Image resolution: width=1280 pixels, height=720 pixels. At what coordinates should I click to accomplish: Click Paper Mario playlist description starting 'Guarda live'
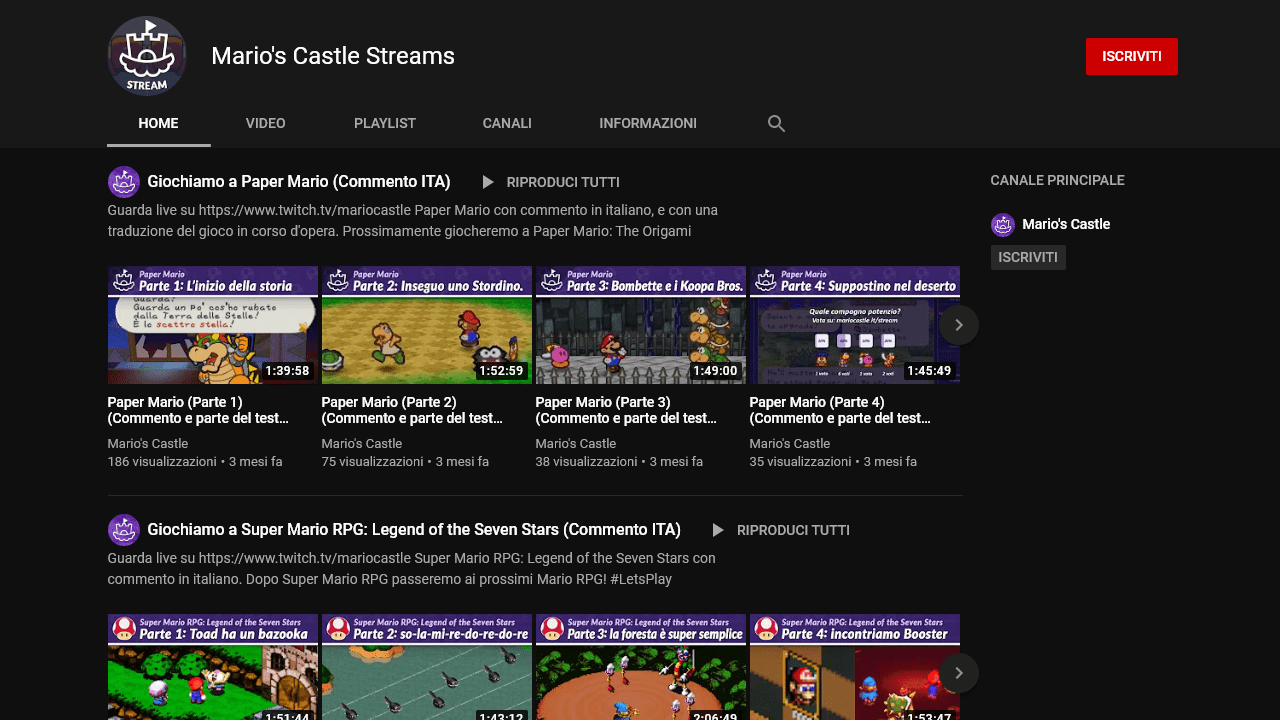coord(413,221)
